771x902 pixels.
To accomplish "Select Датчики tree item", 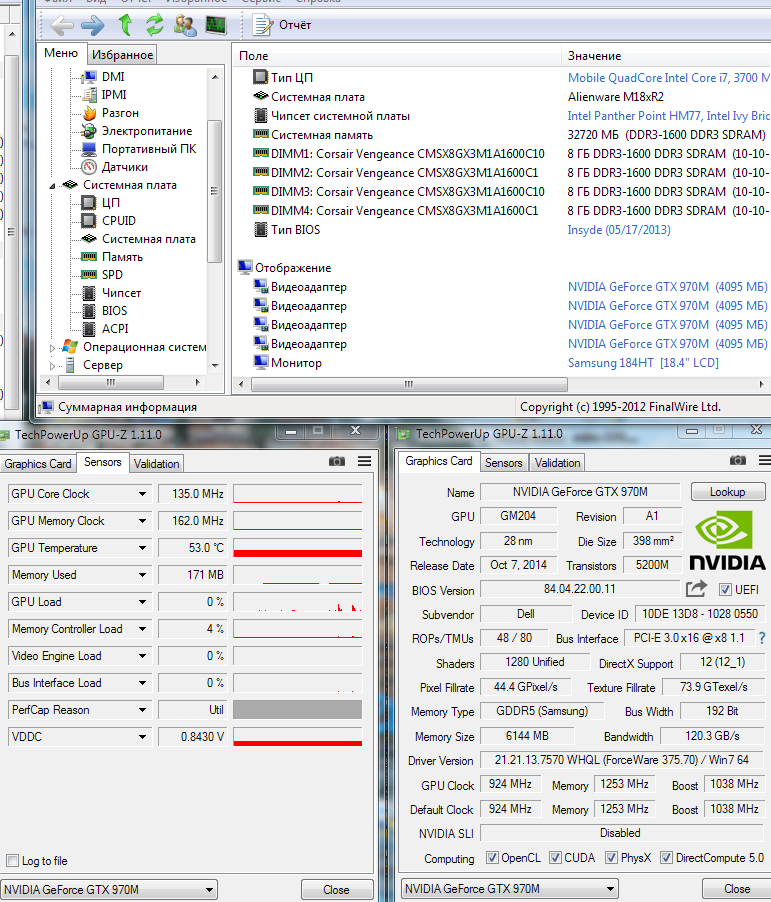I will (x=125, y=167).
